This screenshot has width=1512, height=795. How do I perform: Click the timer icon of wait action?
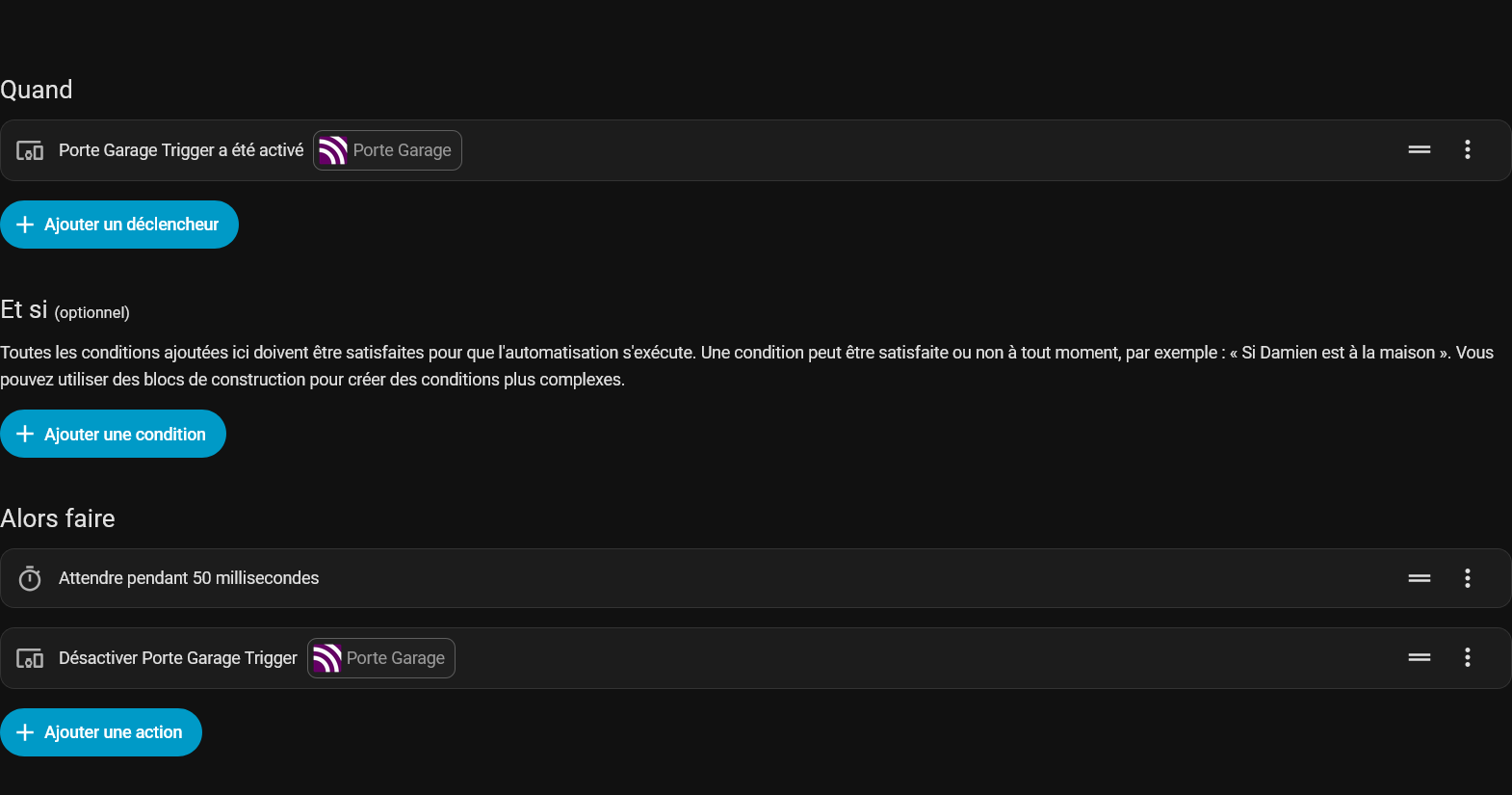[x=30, y=578]
